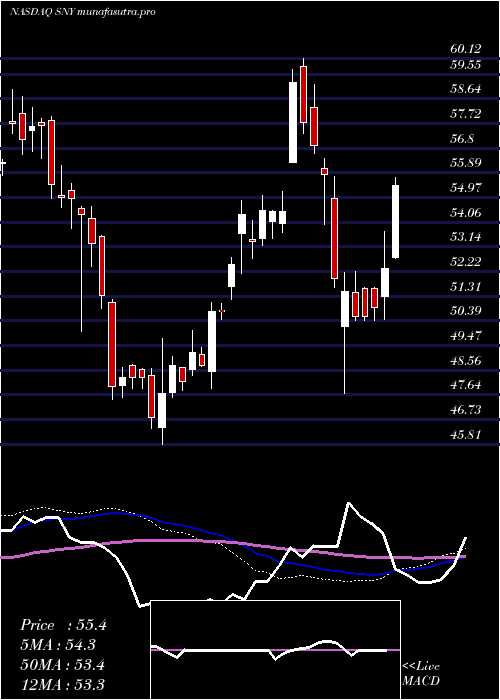
Task: Click the <<Live MACD label
Action: (421, 674)
